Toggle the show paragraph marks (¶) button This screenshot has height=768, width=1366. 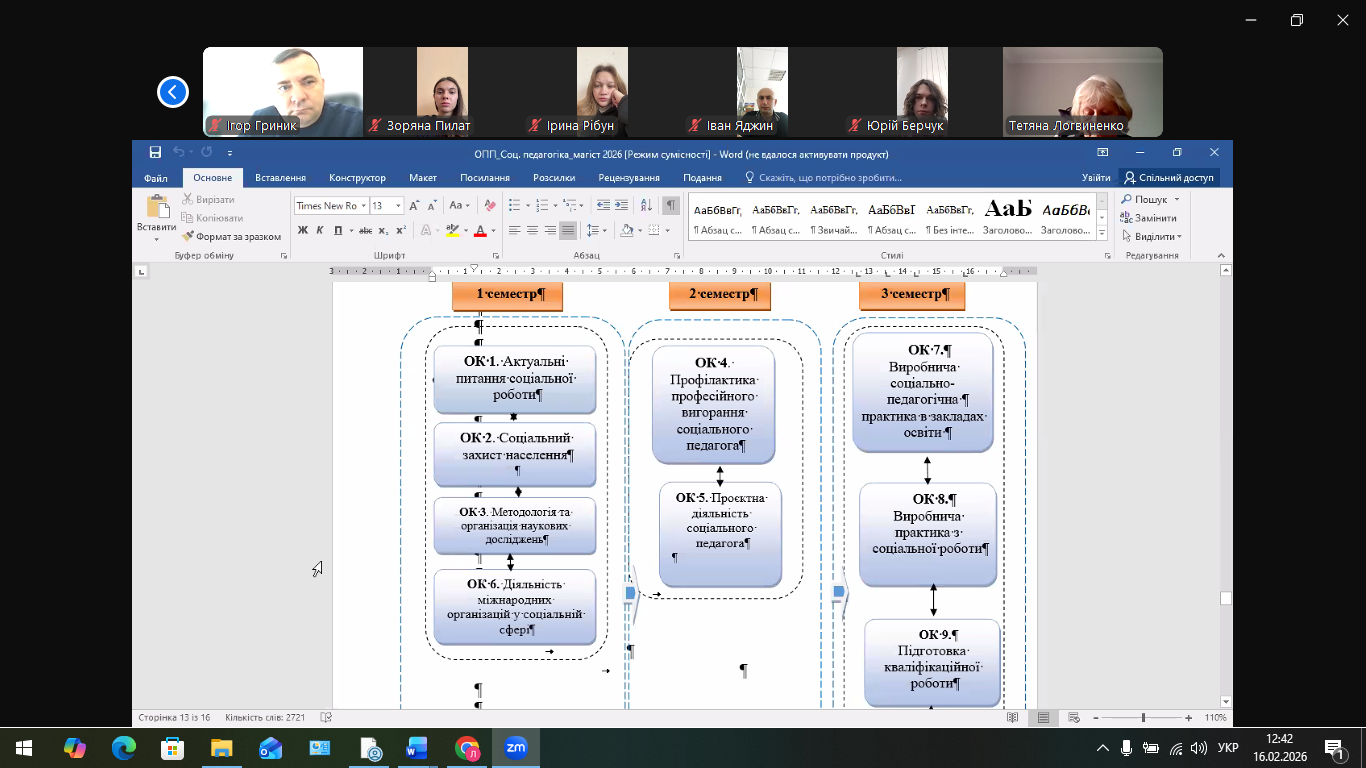pos(671,205)
